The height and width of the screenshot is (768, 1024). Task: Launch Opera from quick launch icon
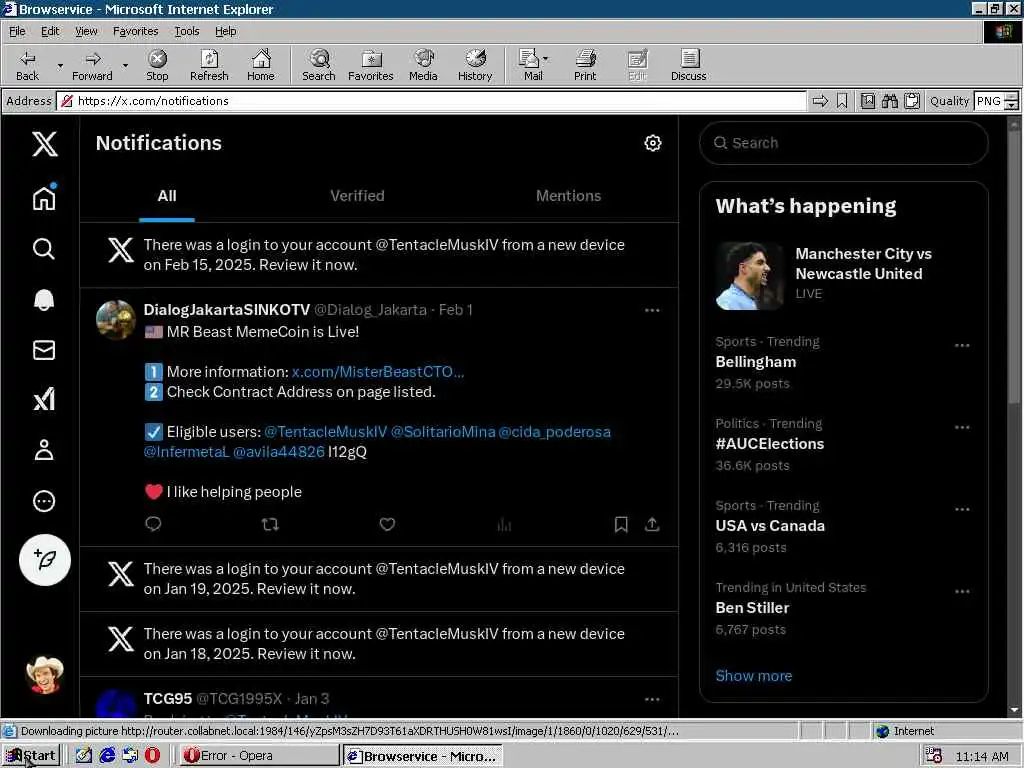152,756
